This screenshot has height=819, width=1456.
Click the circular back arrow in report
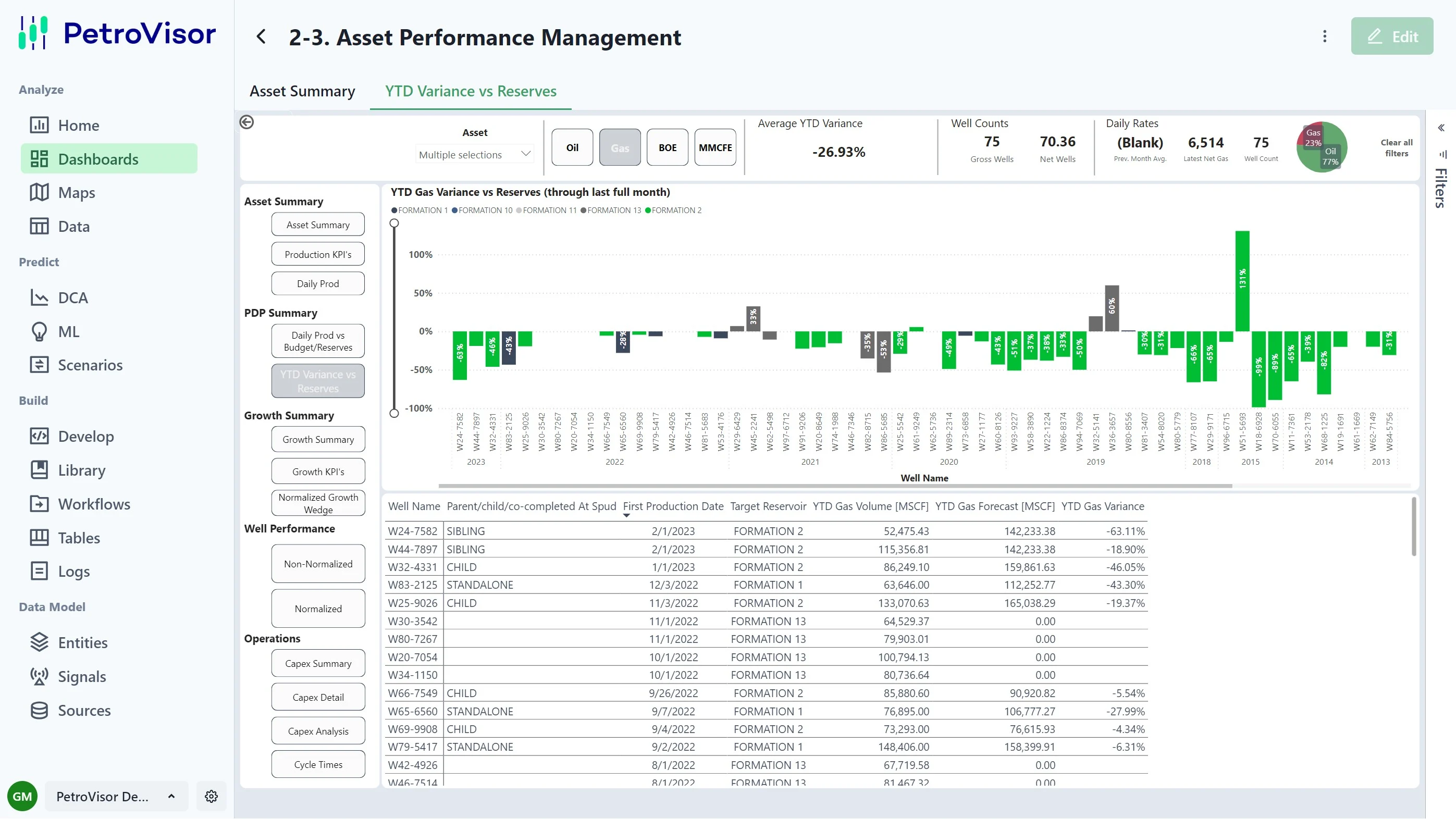[246, 122]
